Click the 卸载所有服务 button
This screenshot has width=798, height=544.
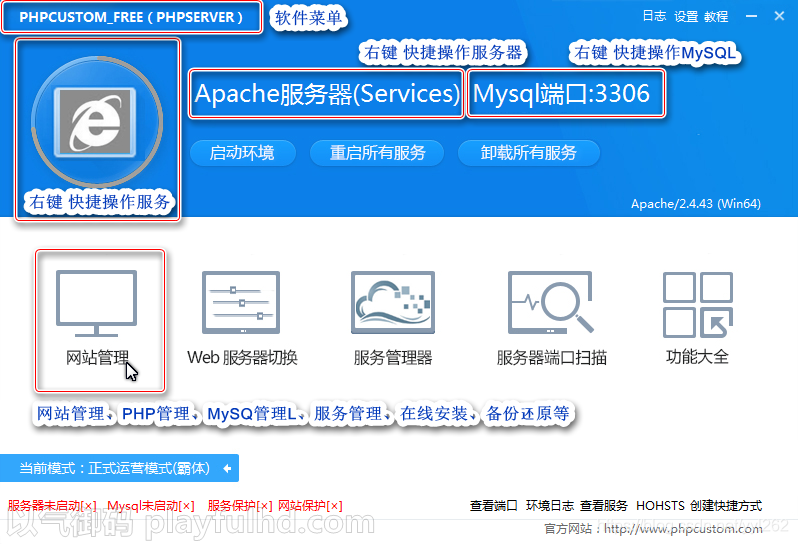pos(529,153)
